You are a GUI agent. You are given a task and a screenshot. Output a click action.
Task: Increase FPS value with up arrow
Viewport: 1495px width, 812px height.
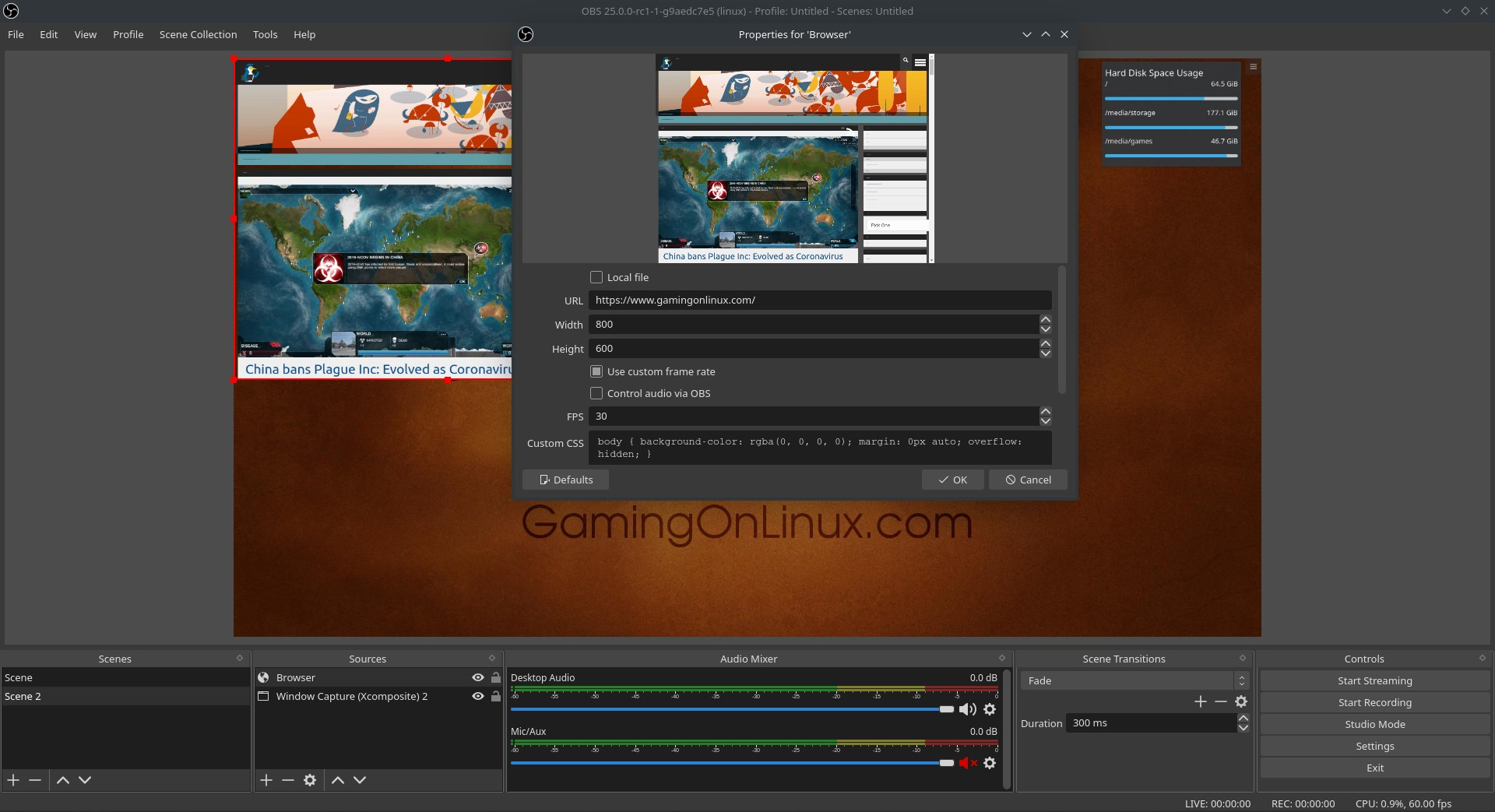[1046, 411]
